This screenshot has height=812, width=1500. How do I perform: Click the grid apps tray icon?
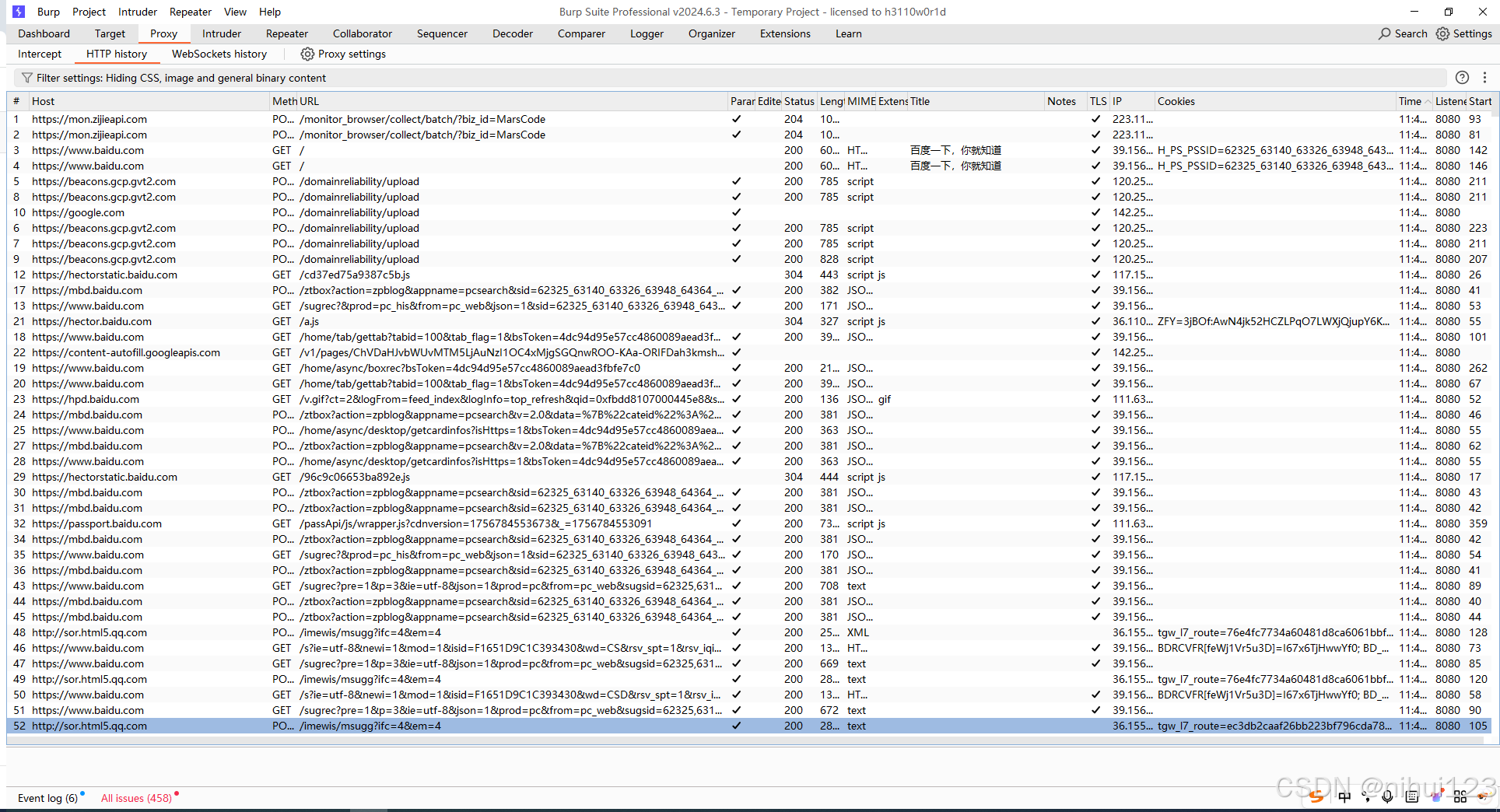1460,796
